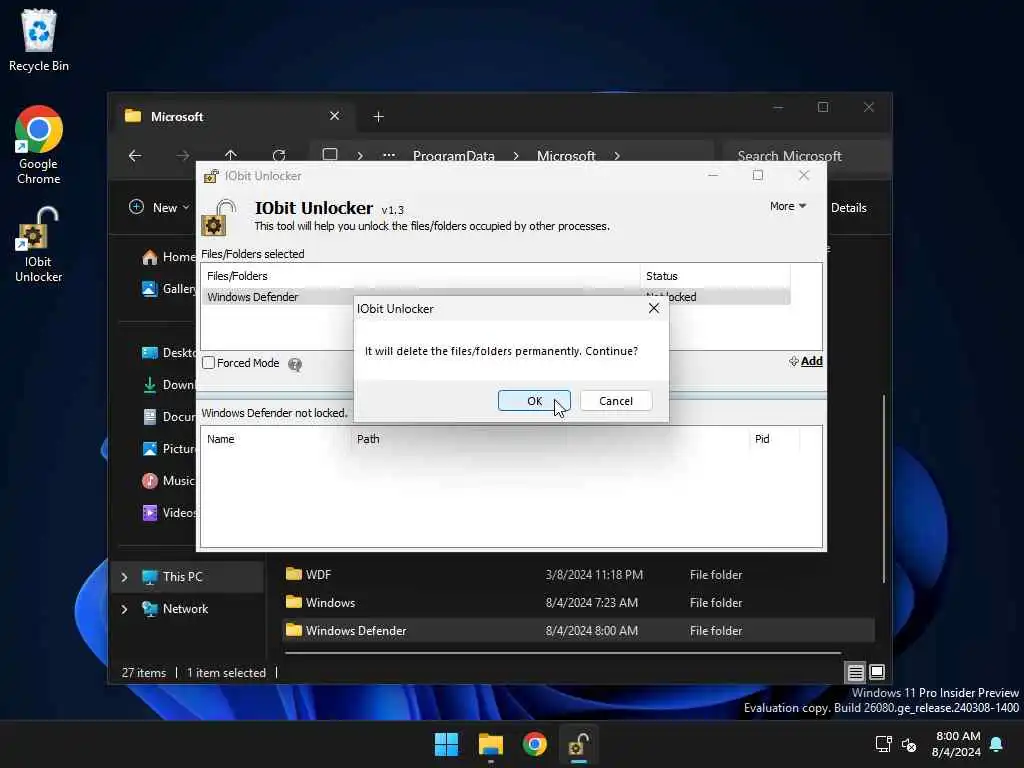Click the Path column header
The width and height of the screenshot is (1024, 768).
coord(549,439)
